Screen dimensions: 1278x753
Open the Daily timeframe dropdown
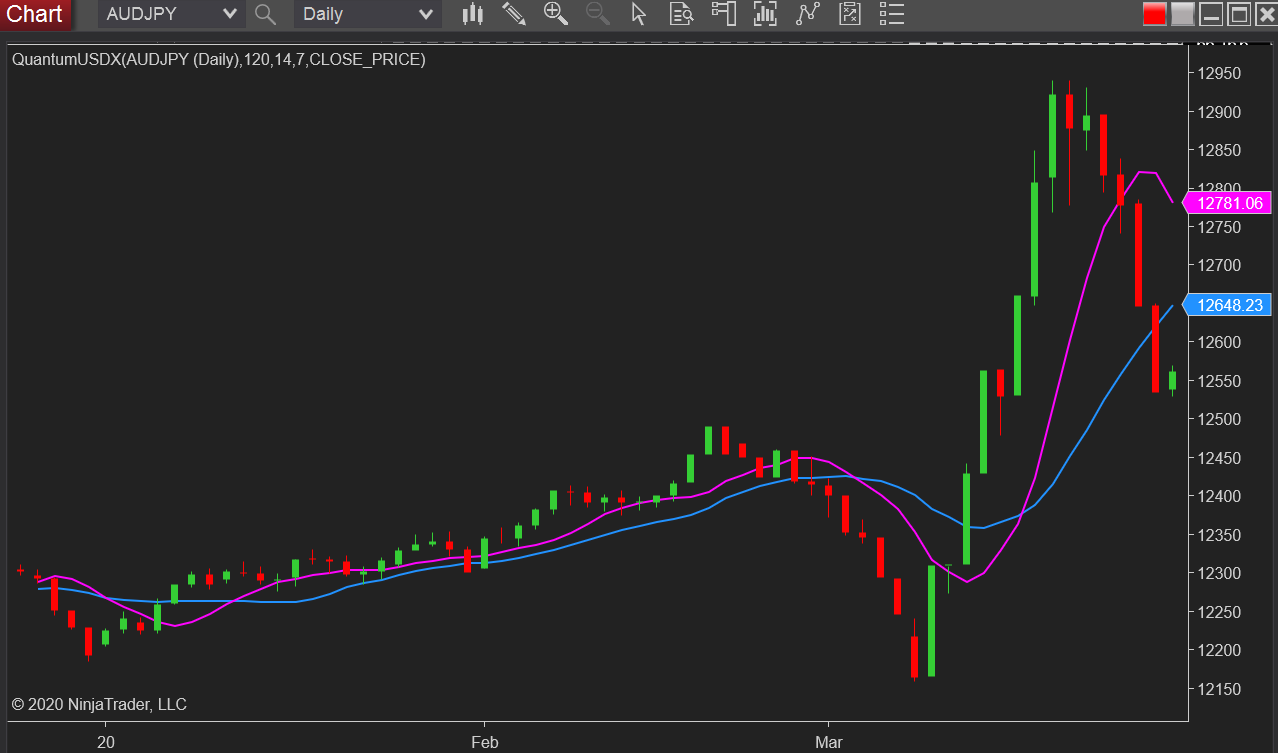[360, 14]
